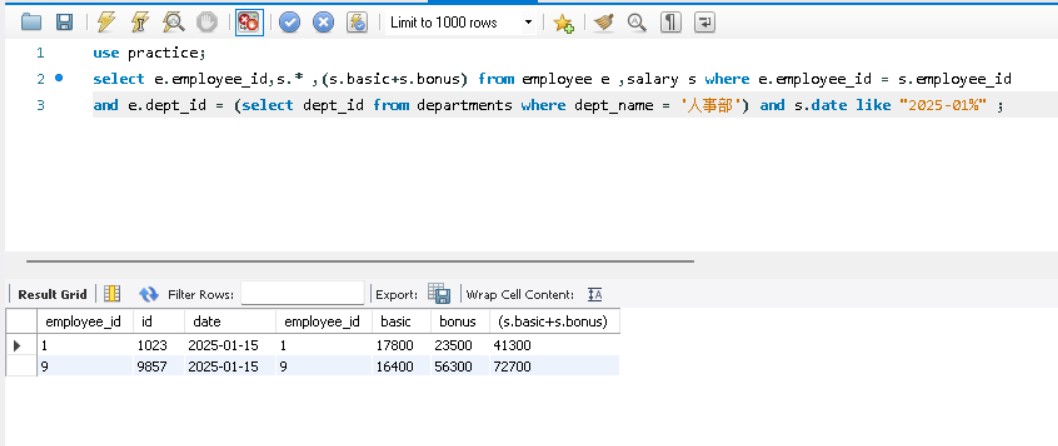
Task: Toggle the form editor grid icon
Action: click(x=112, y=294)
